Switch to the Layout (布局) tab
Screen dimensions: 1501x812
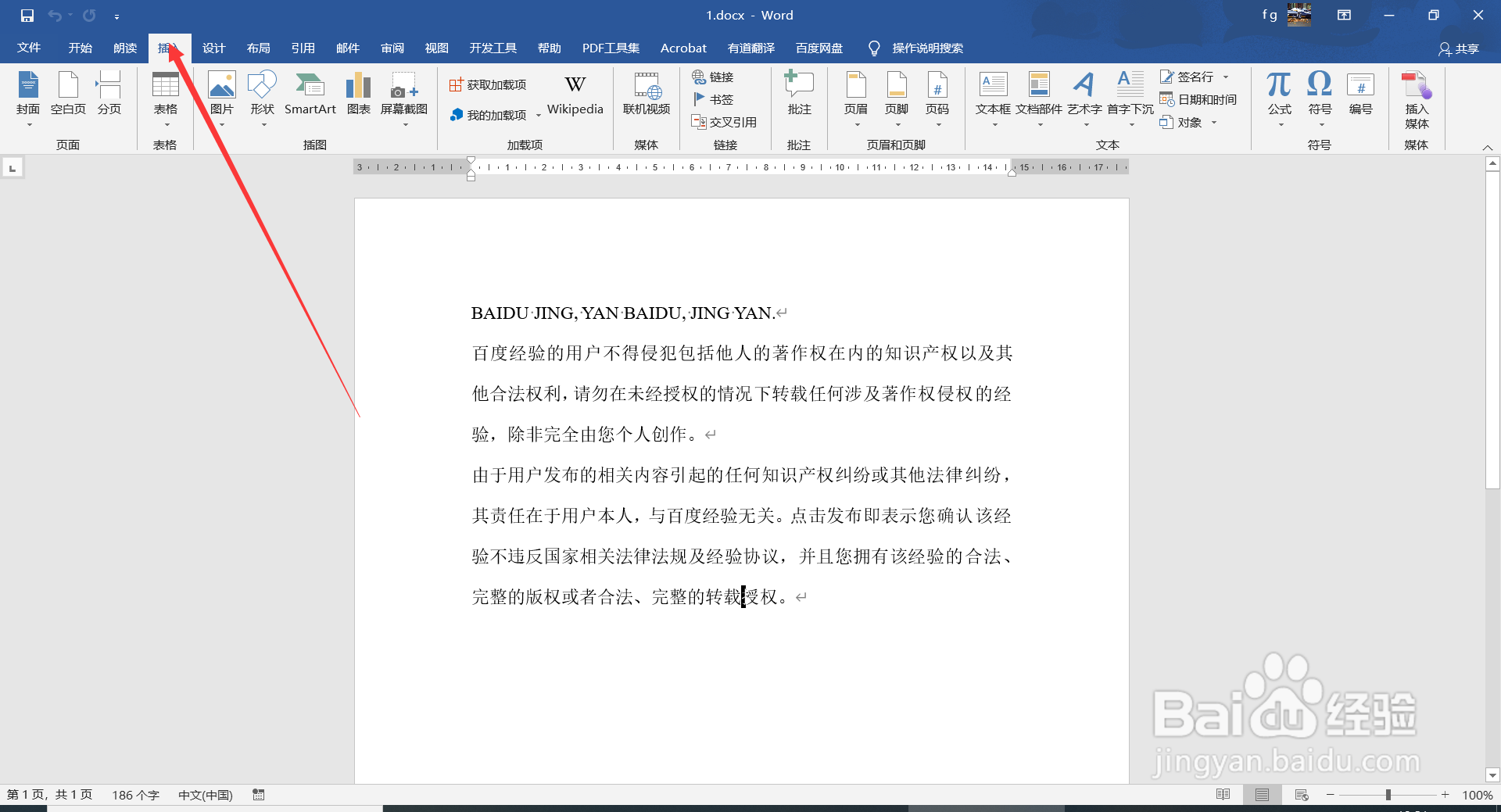click(x=258, y=48)
